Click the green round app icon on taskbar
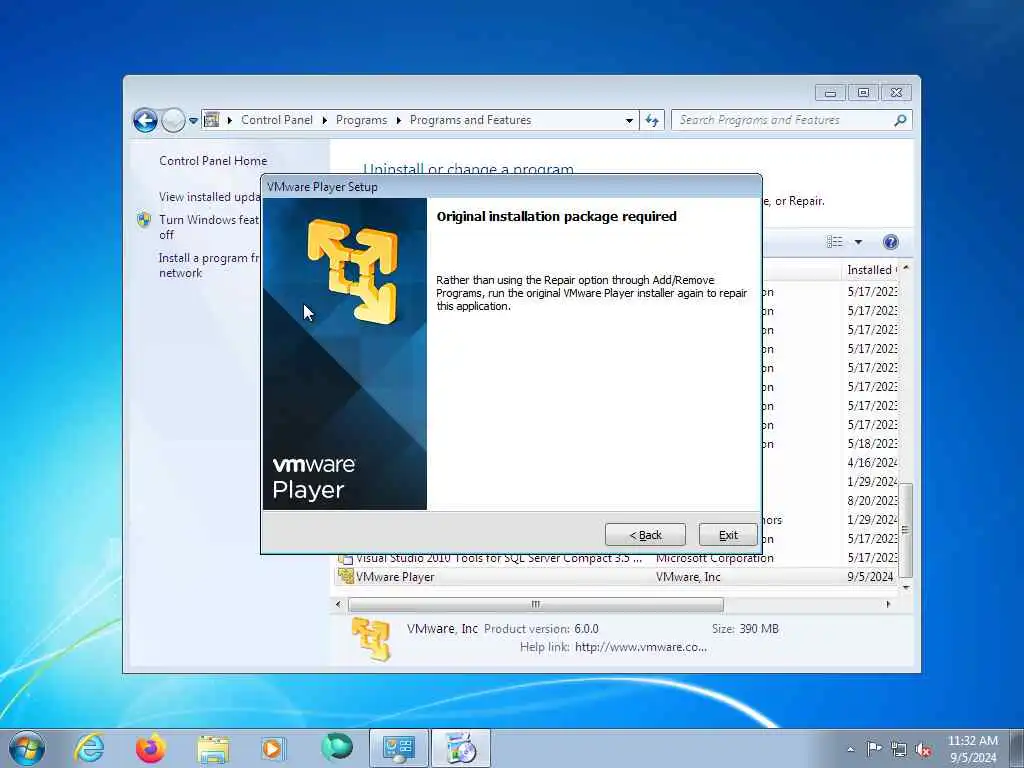This screenshot has height=768, width=1024. coord(336,746)
